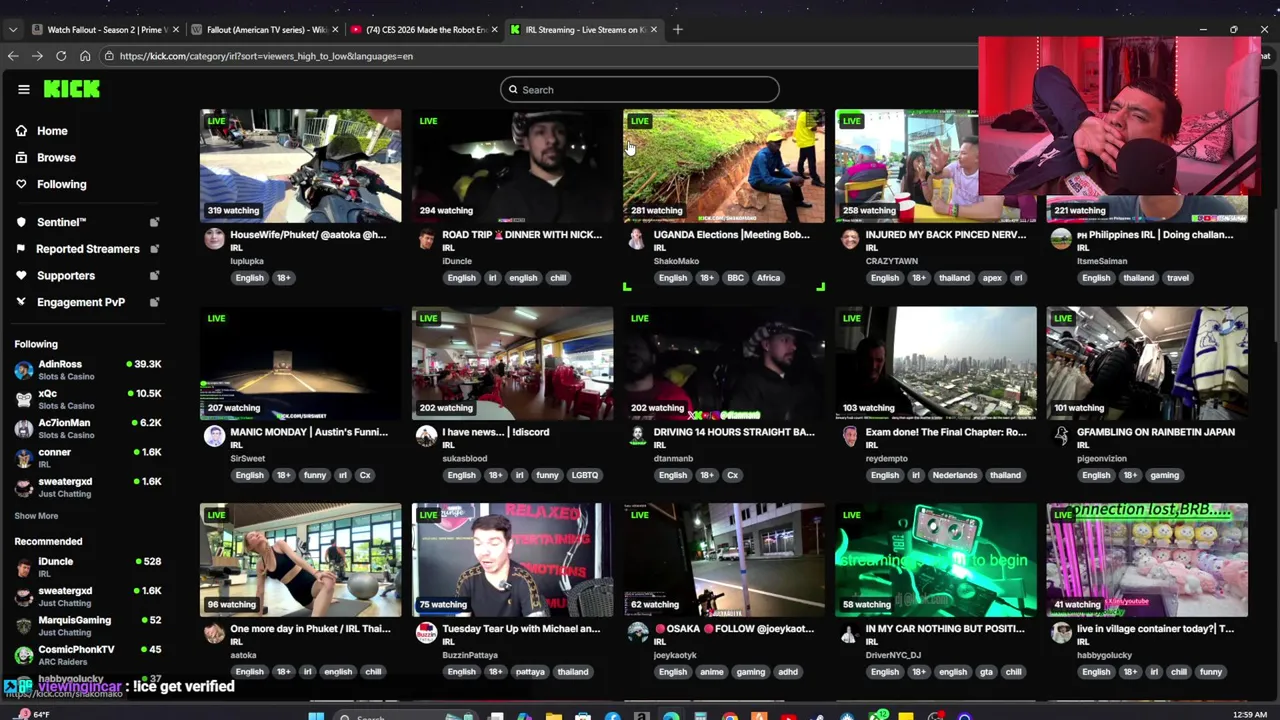This screenshot has height=720, width=1280.
Task: Click lupiupka channel avatar
Action: click(214, 238)
